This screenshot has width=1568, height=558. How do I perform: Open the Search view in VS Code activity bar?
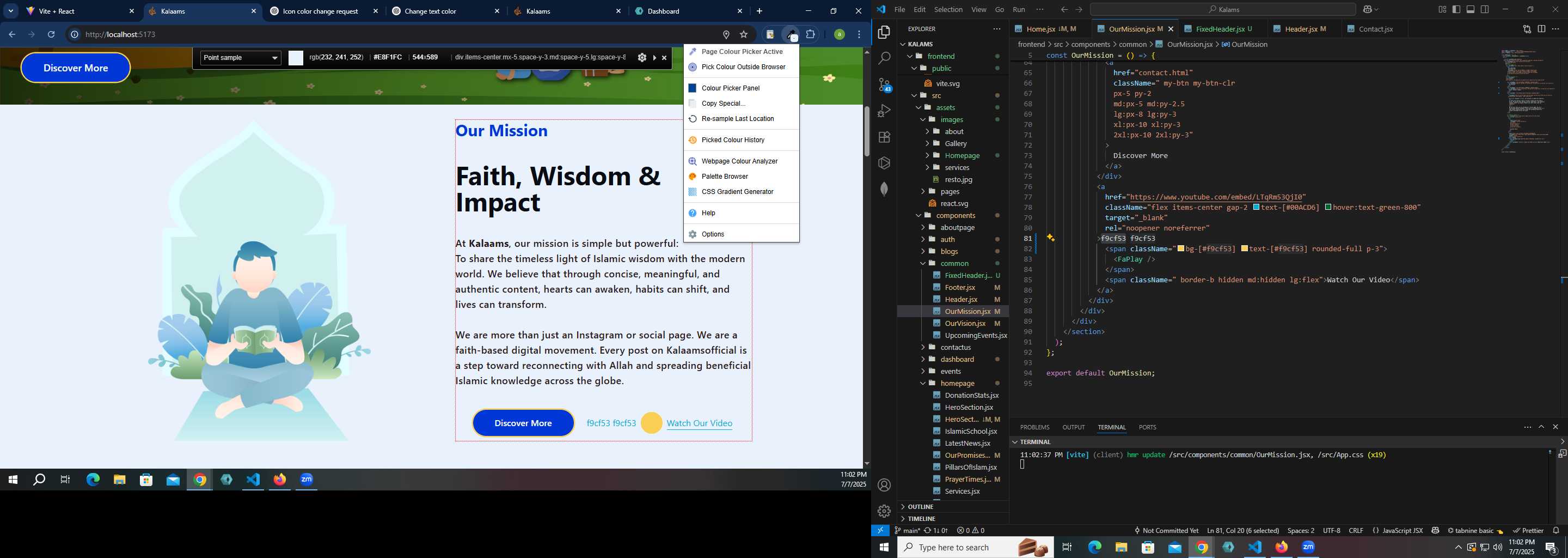[884, 58]
